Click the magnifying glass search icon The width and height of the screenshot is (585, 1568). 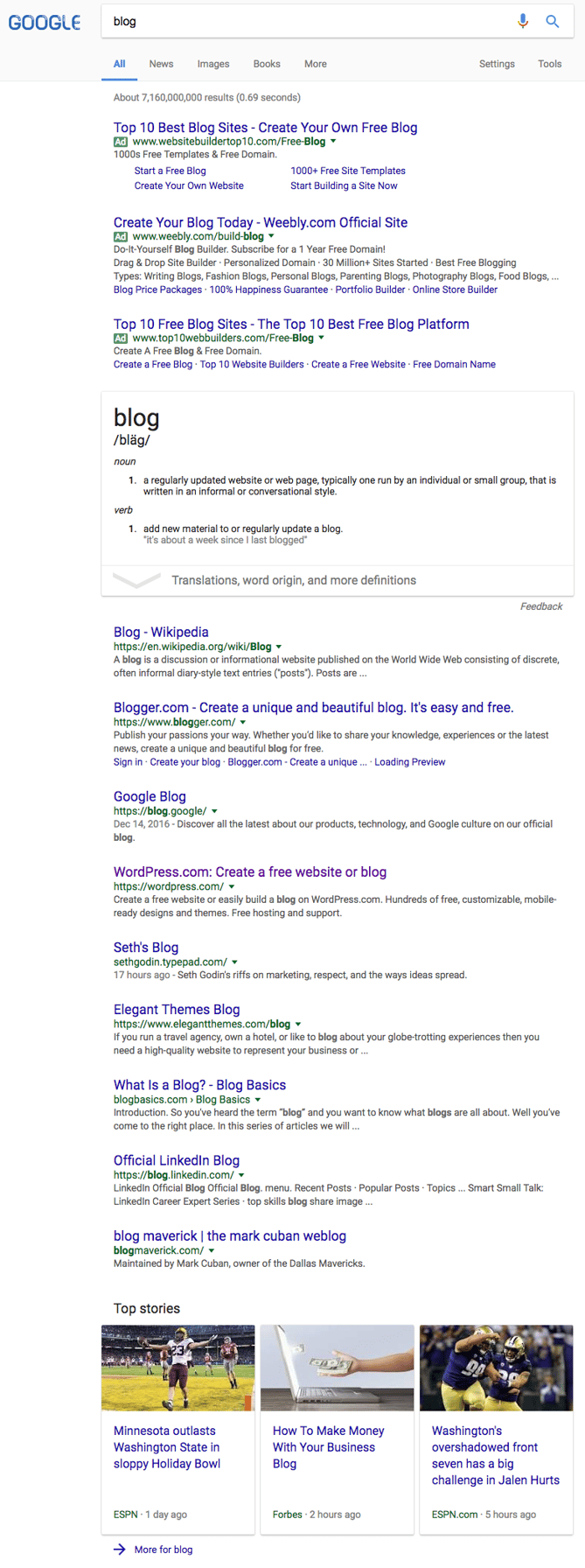[x=553, y=21]
